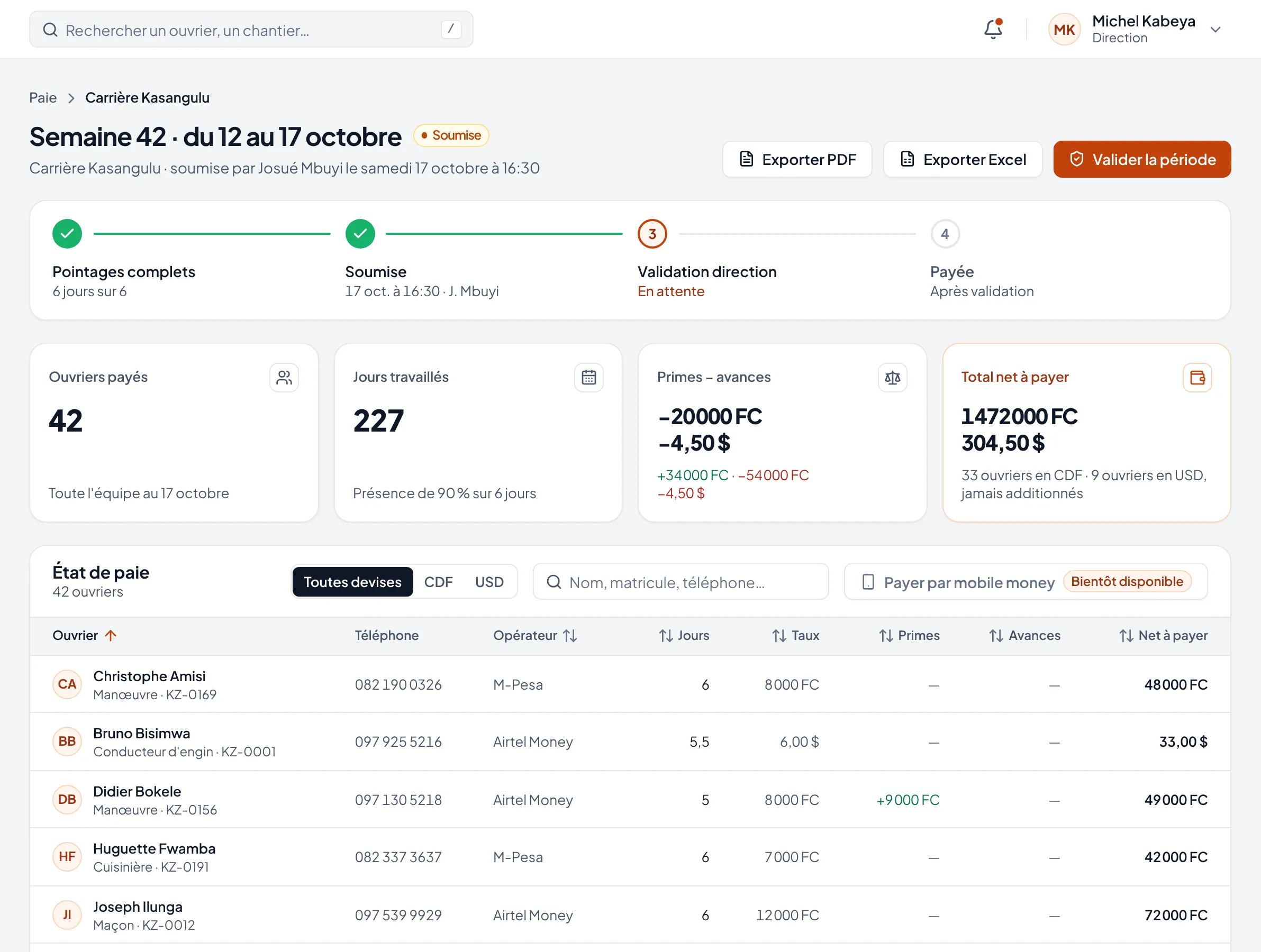
Task: Open the Christophe Amisi row
Action: coord(630,684)
